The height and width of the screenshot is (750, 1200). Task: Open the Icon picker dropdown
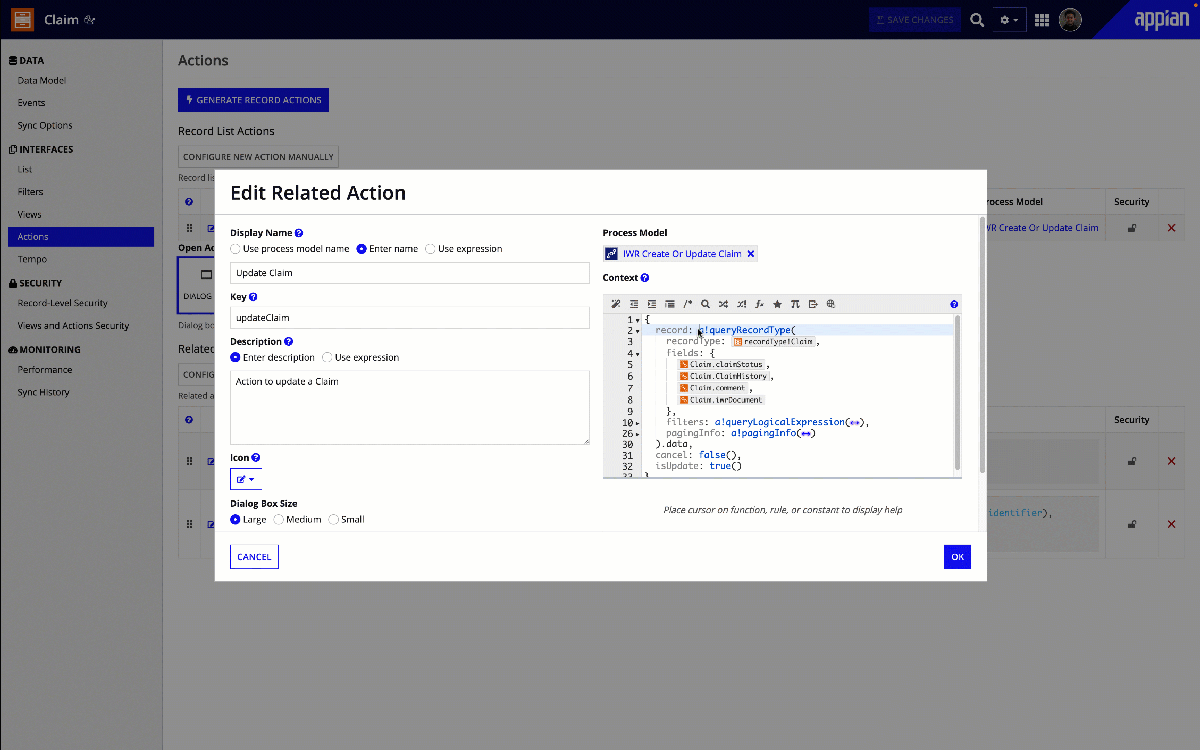[x=246, y=480]
